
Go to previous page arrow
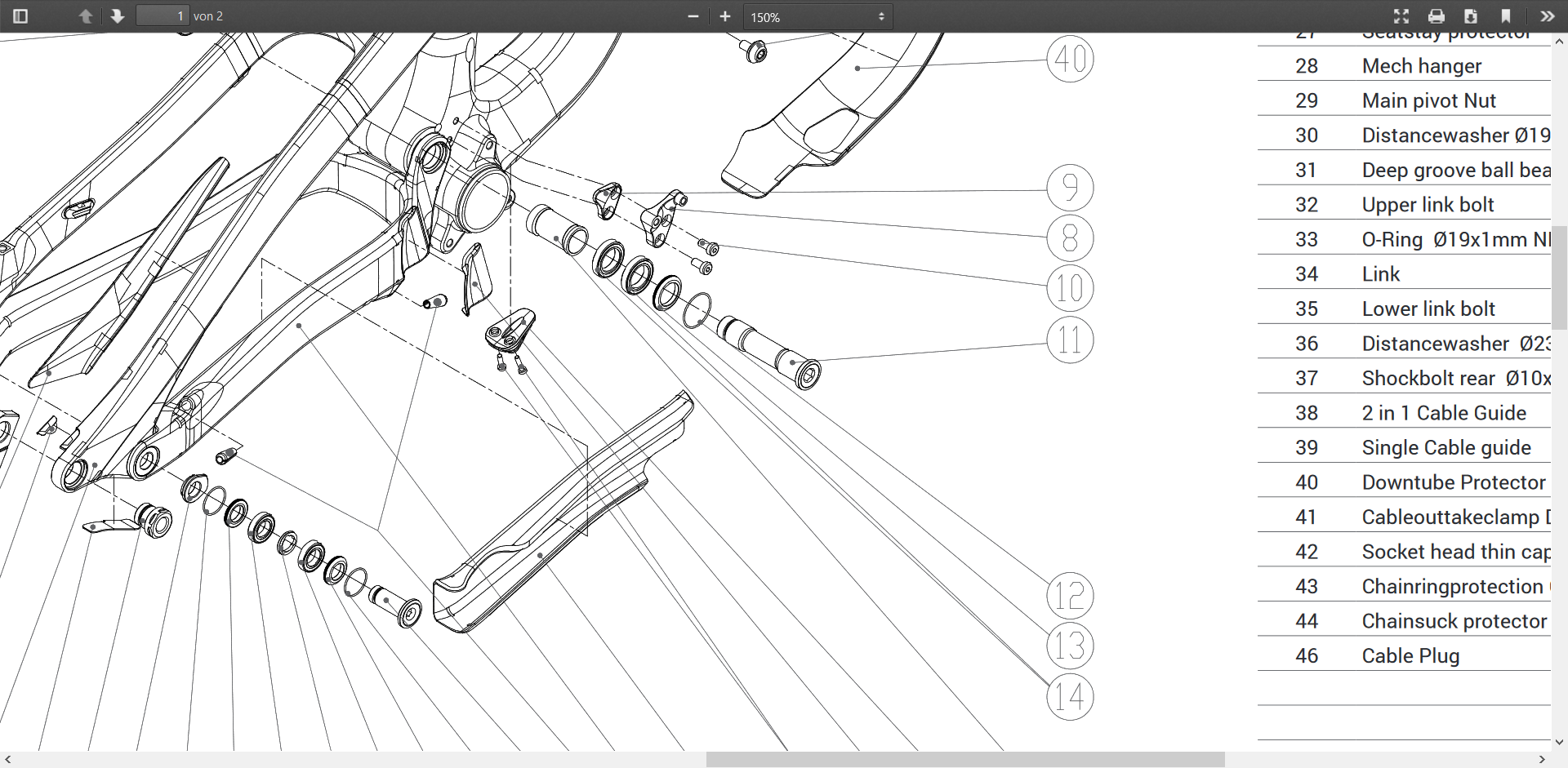pos(86,16)
